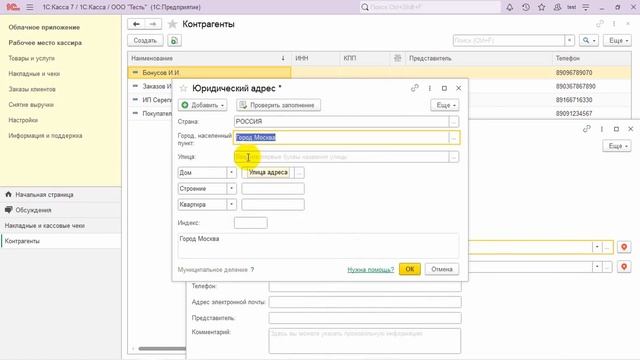Click the Индекс input field

point(251,223)
